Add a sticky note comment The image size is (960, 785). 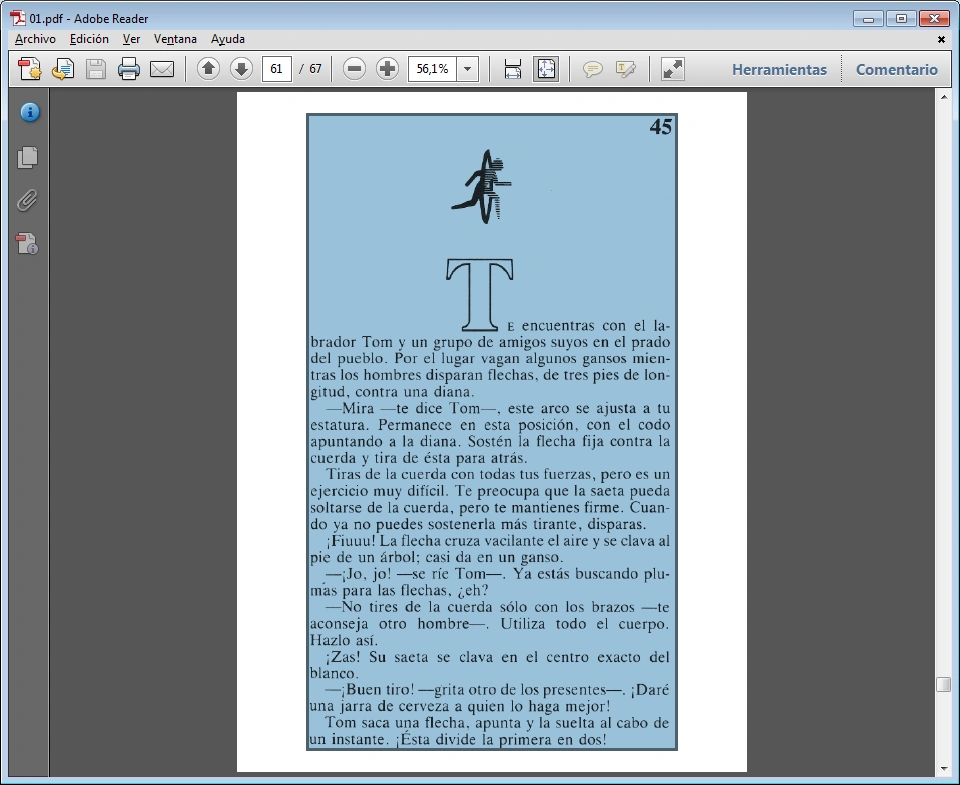click(x=592, y=69)
